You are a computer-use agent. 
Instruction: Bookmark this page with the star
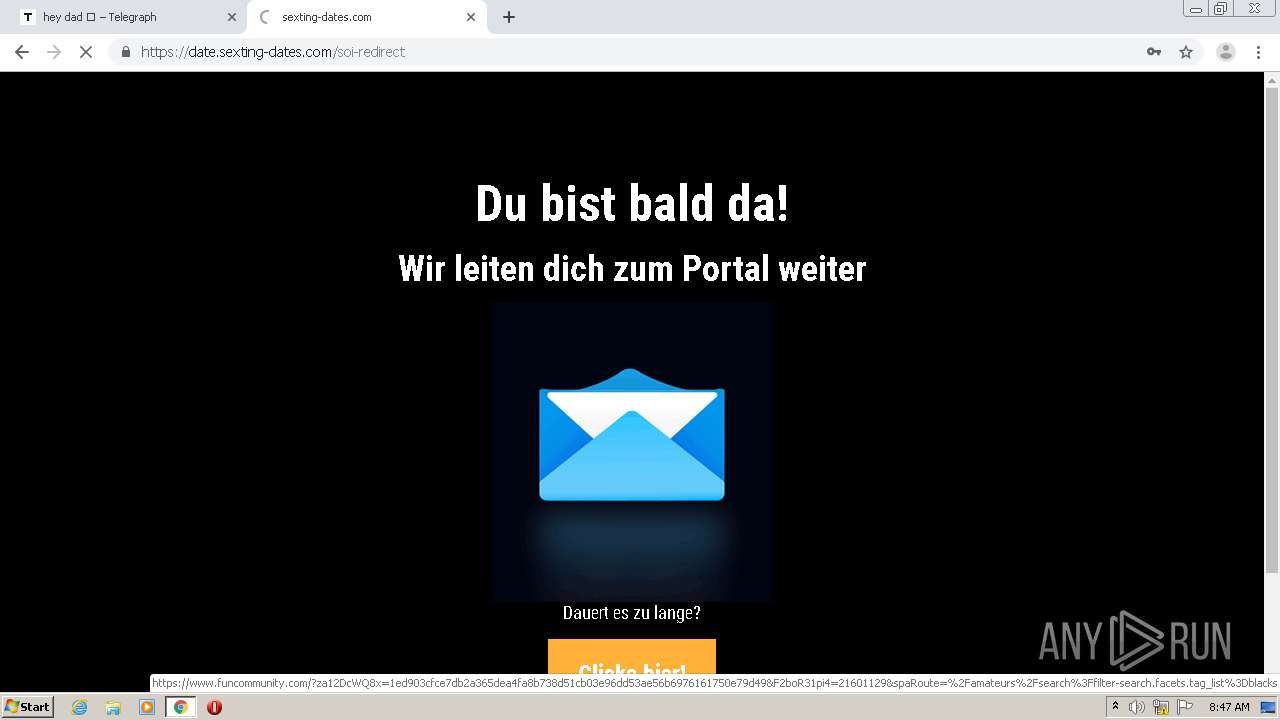coord(1186,52)
